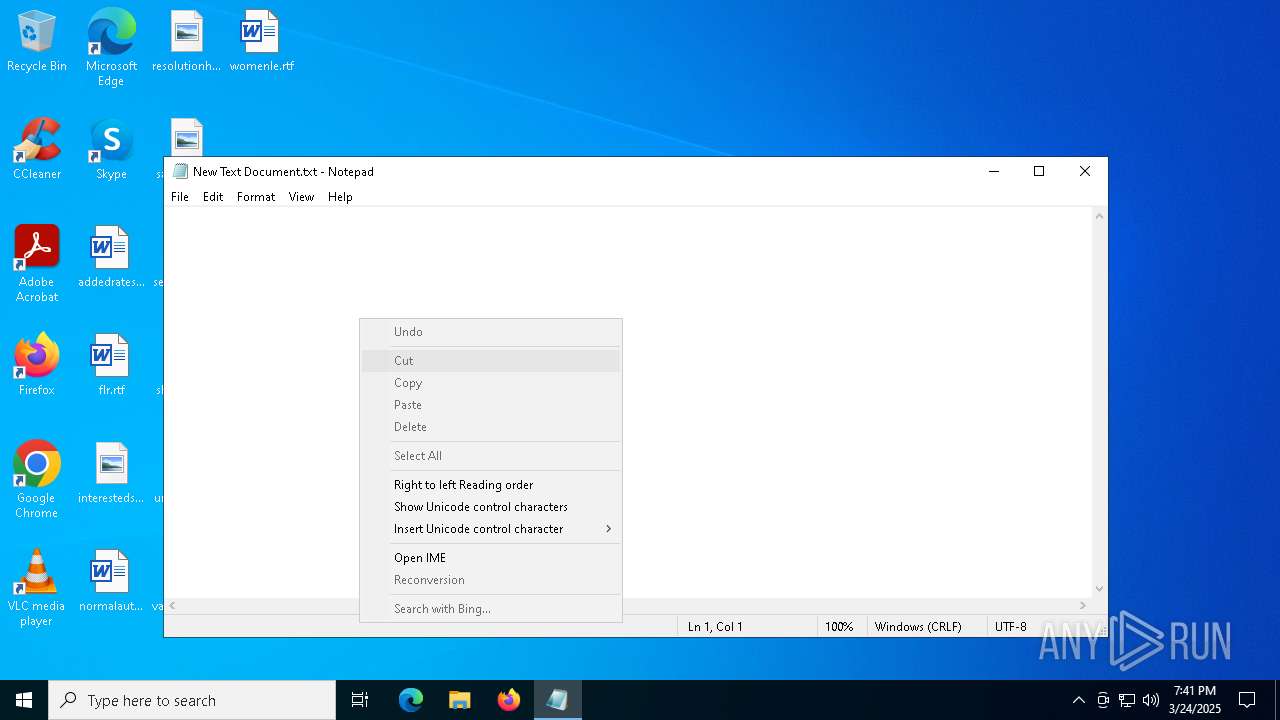The height and width of the screenshot is (720, 1280).
Task: Click the vertical scrollbar down arrow
Action: (x=1099, y=589)
